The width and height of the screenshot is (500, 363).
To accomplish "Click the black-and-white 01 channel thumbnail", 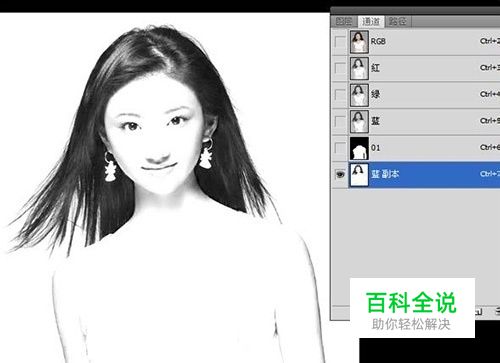I will coord(359,148).
